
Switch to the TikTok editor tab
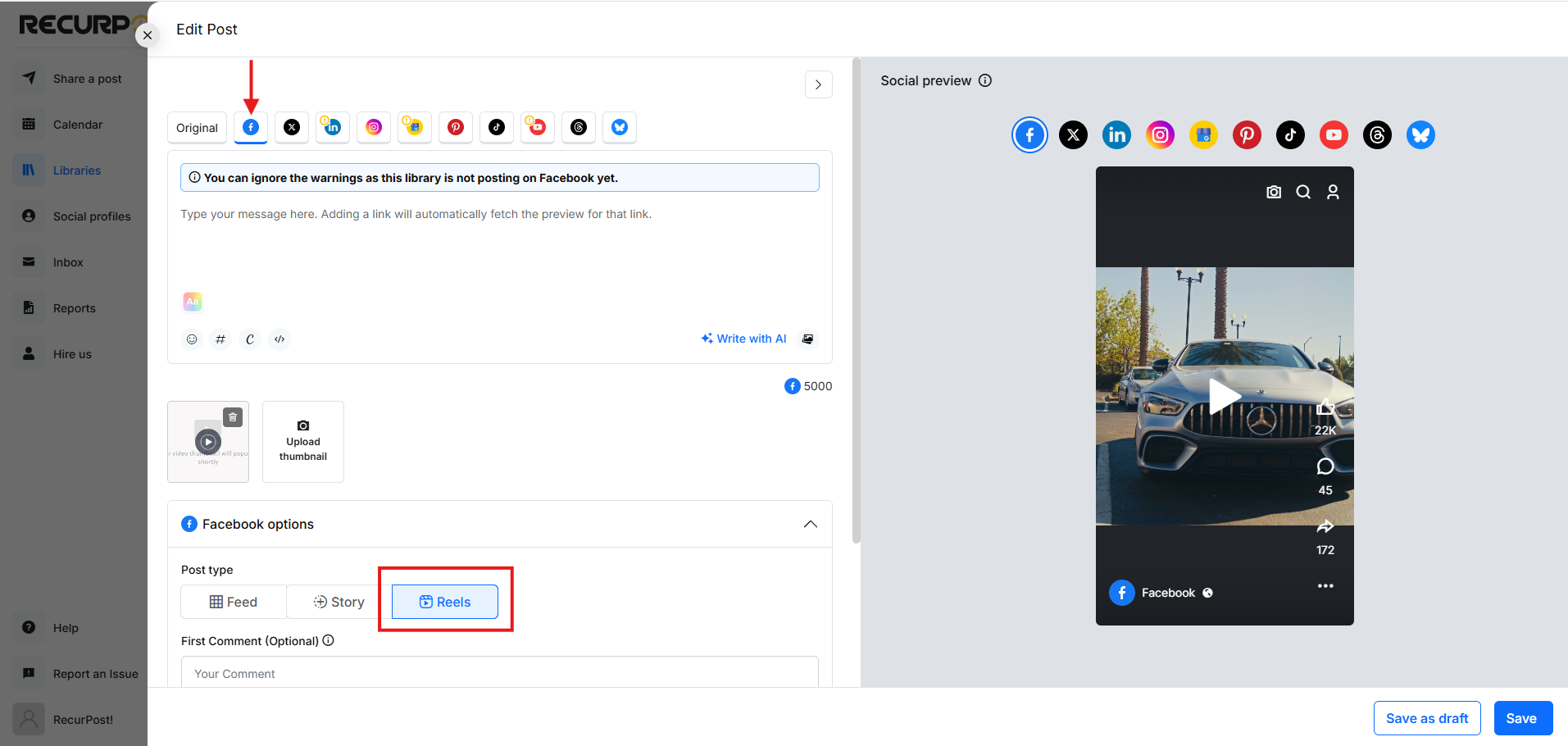tap(497, 127)
